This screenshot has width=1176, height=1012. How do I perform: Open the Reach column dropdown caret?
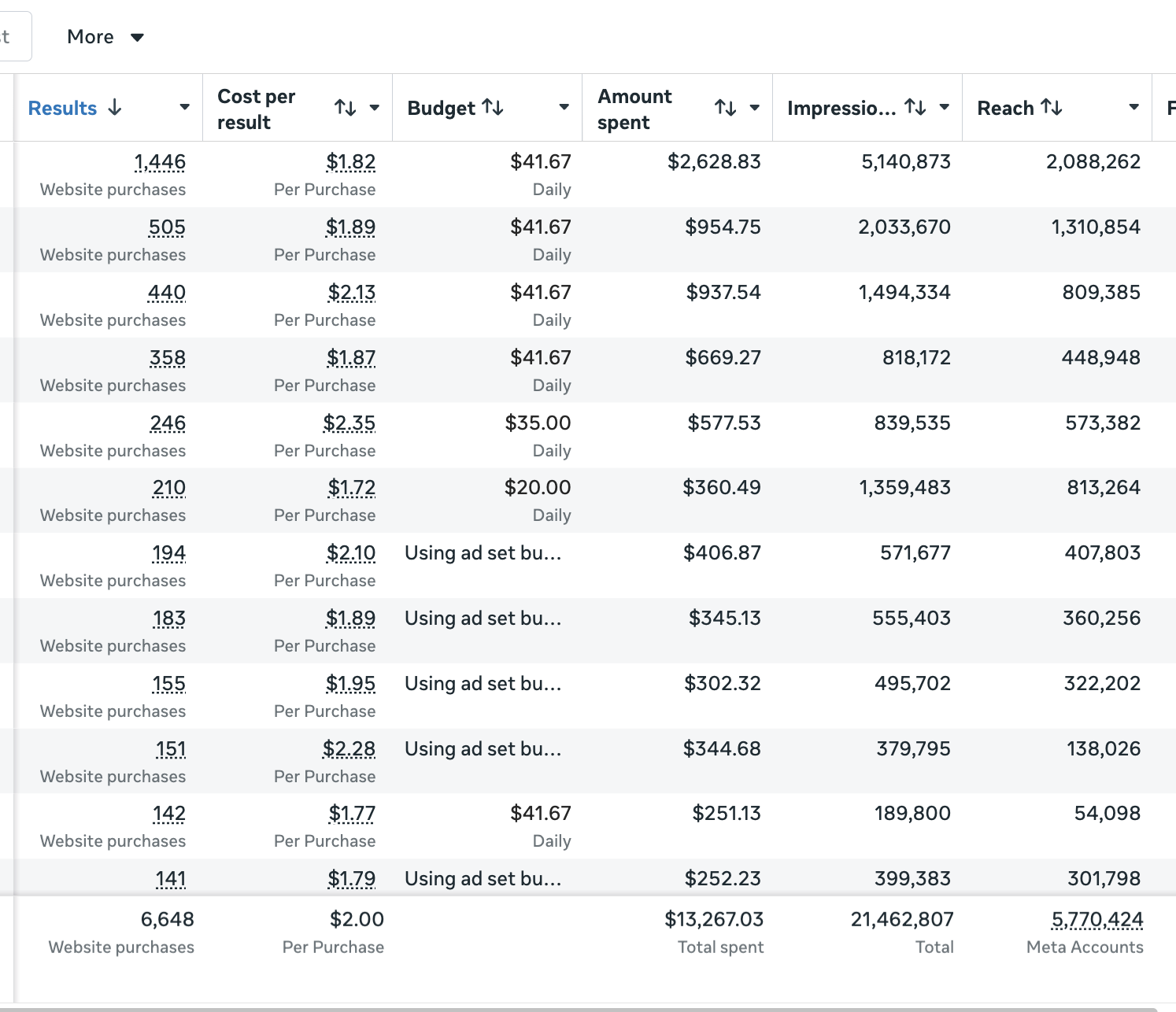(x=1134, y=108)
